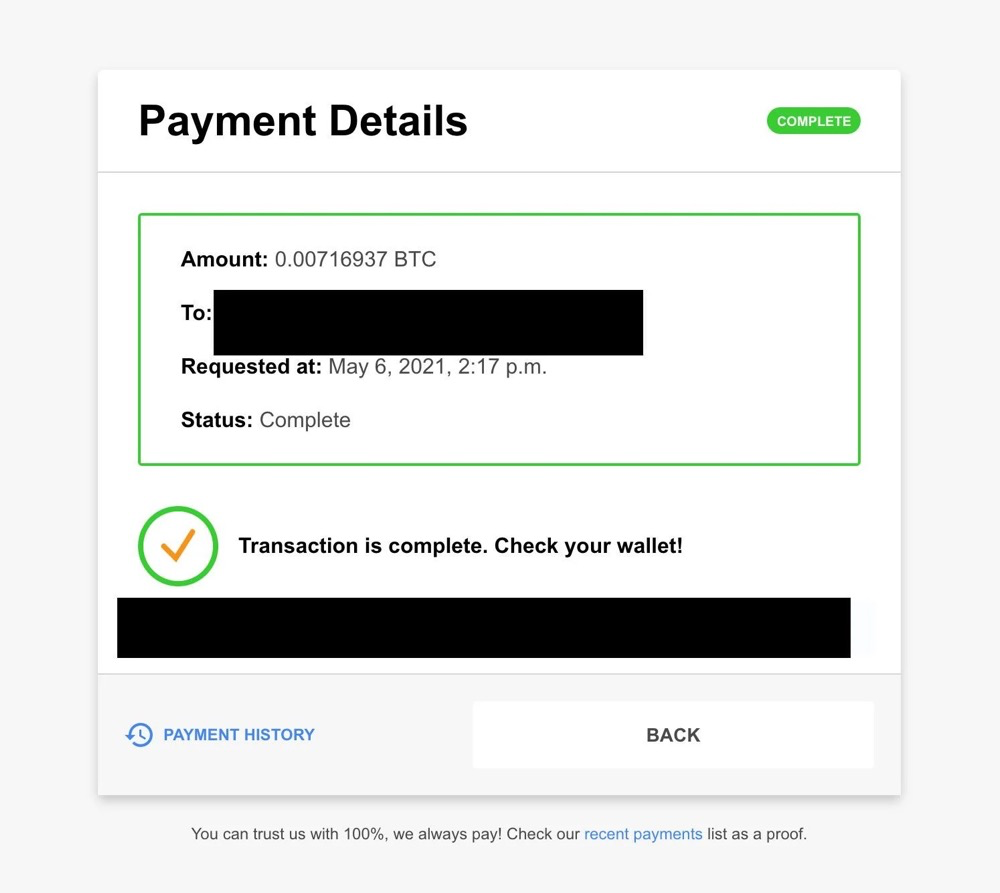Click the 'Transaction is complete' message
This screenshot has height=893, width=1000.
[460, 546]
